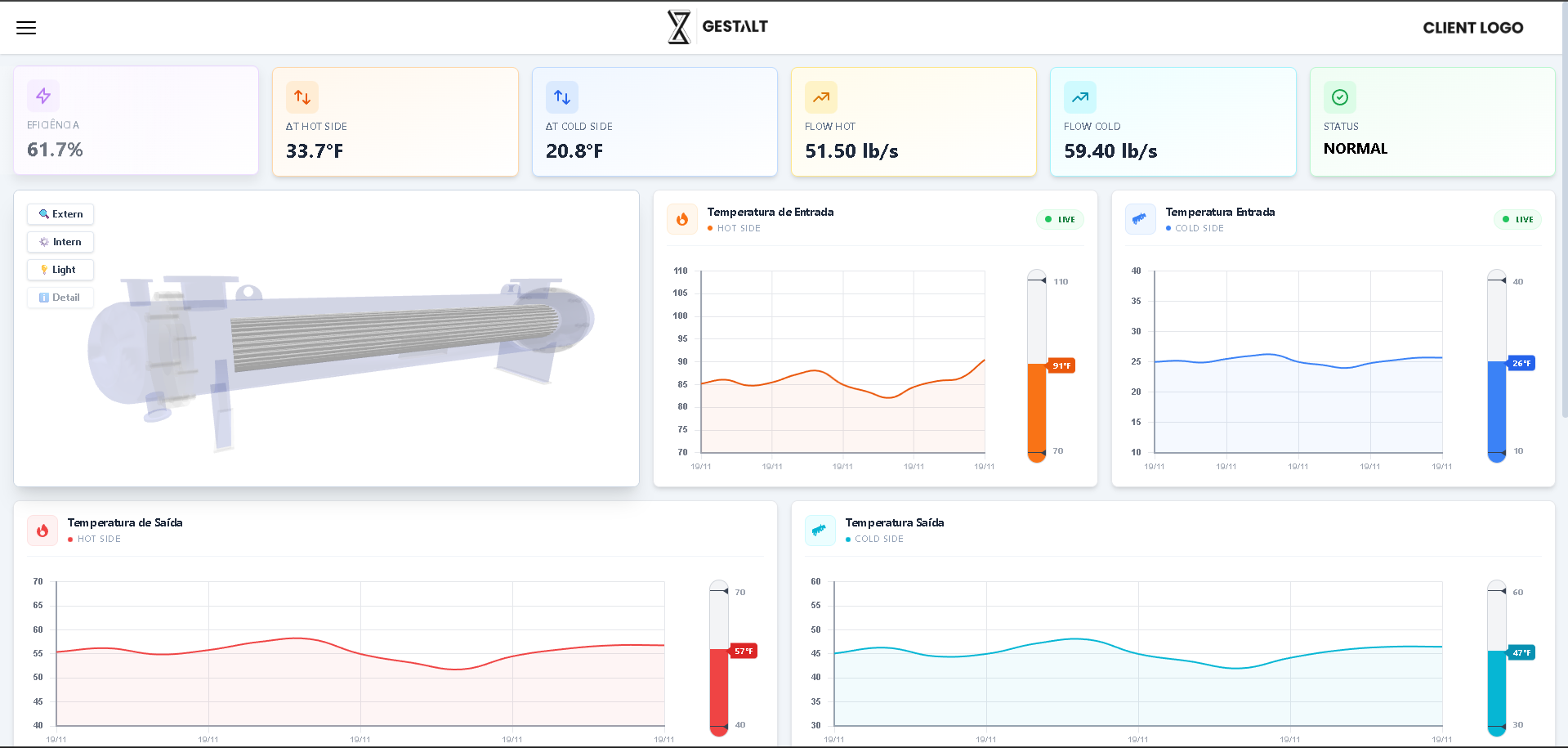The image size is (1568, 748).
Task: Click the Status checkmark icon
Action: (x=1339, y=97)
